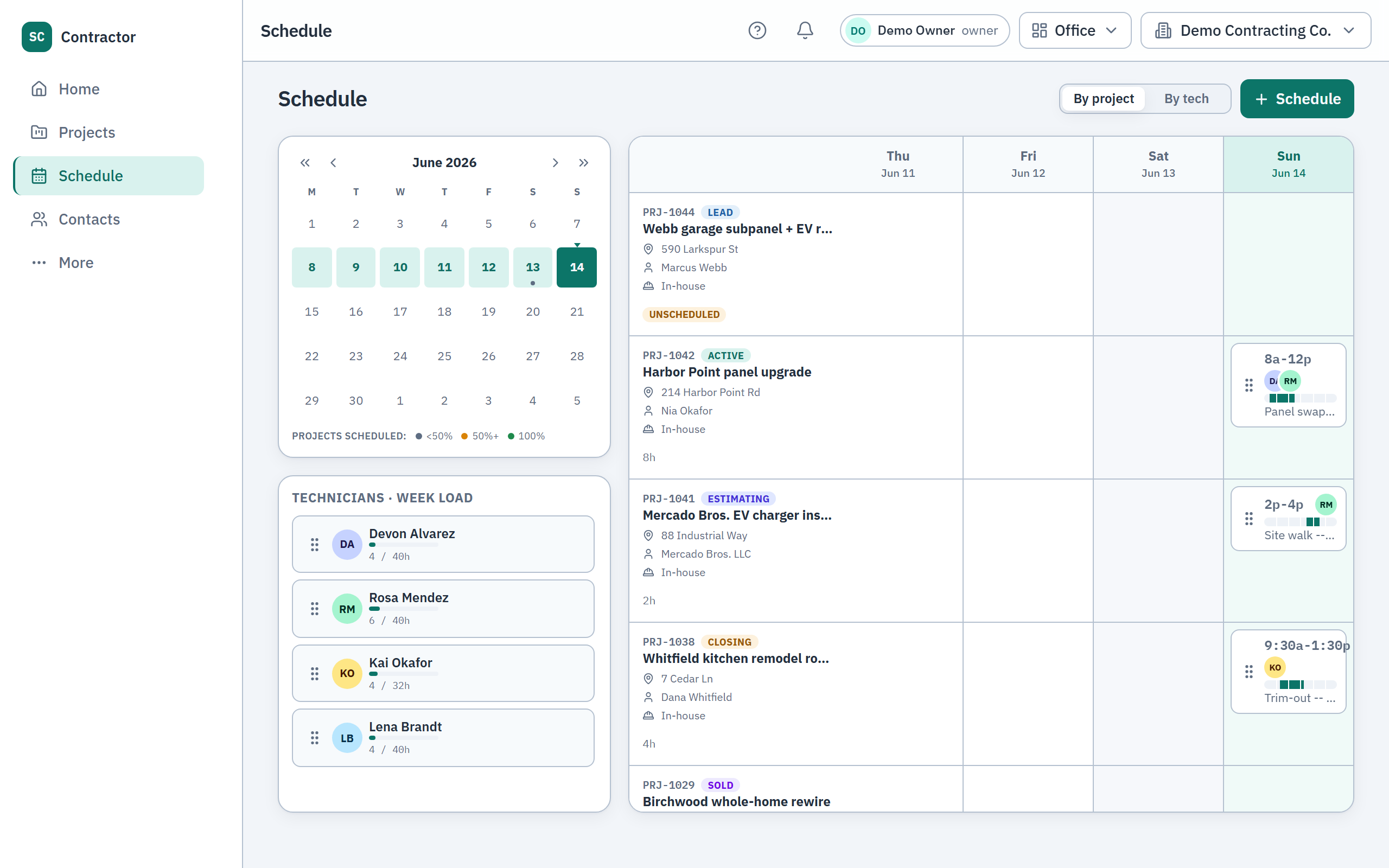Click the KO avatar of Kai Okafor
The image size is (1389, 868).
pos(347,673)
